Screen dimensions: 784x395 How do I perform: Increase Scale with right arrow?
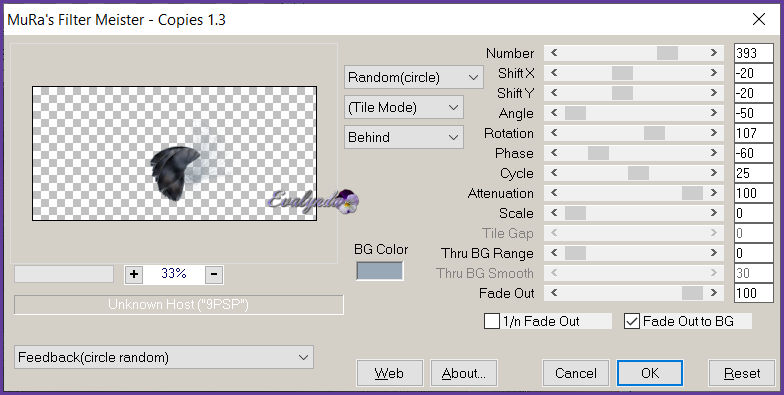click(714, 213)
